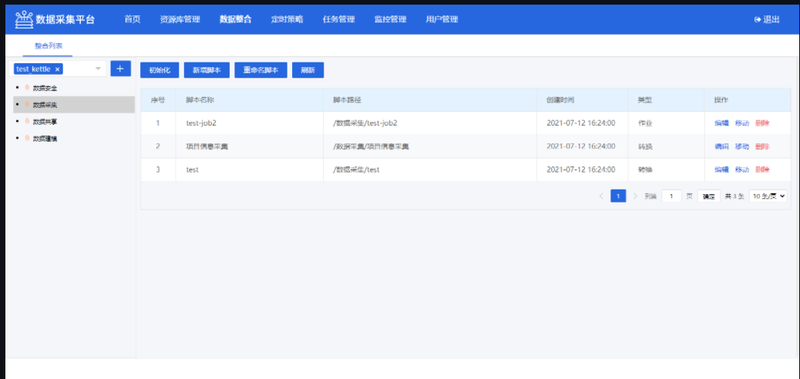Click 删除 for the 项目信息采集 row
This screenshot has height=379, width=800.
[762, 146]
